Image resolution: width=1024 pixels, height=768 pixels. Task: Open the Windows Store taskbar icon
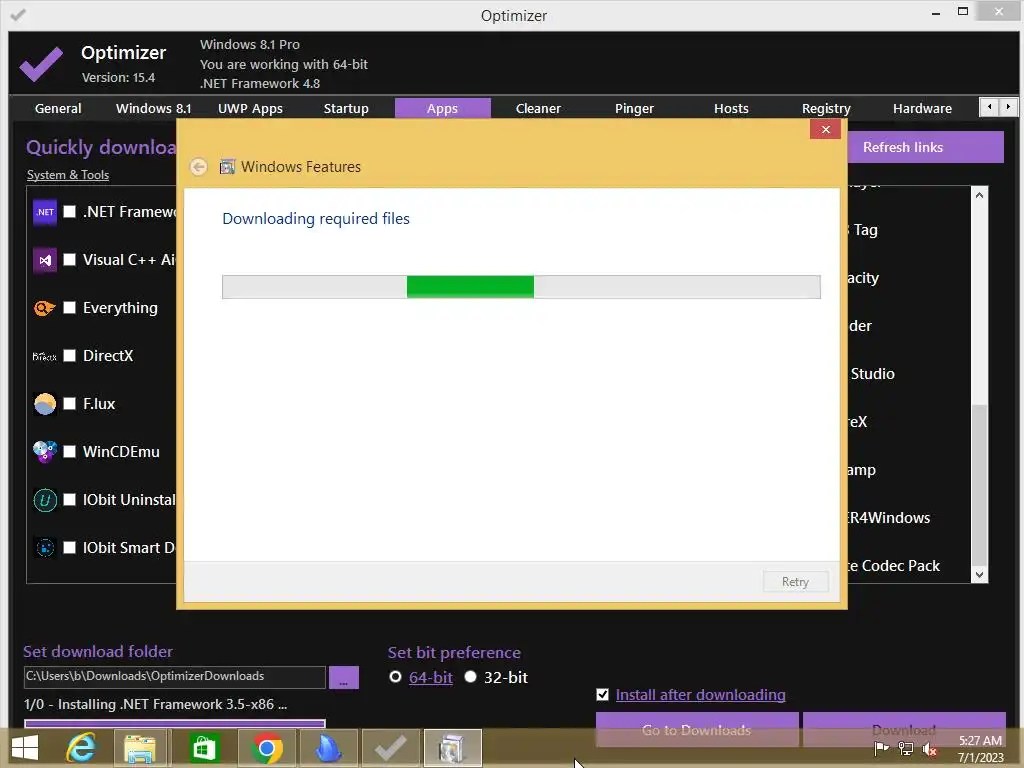tap(204, 748)
